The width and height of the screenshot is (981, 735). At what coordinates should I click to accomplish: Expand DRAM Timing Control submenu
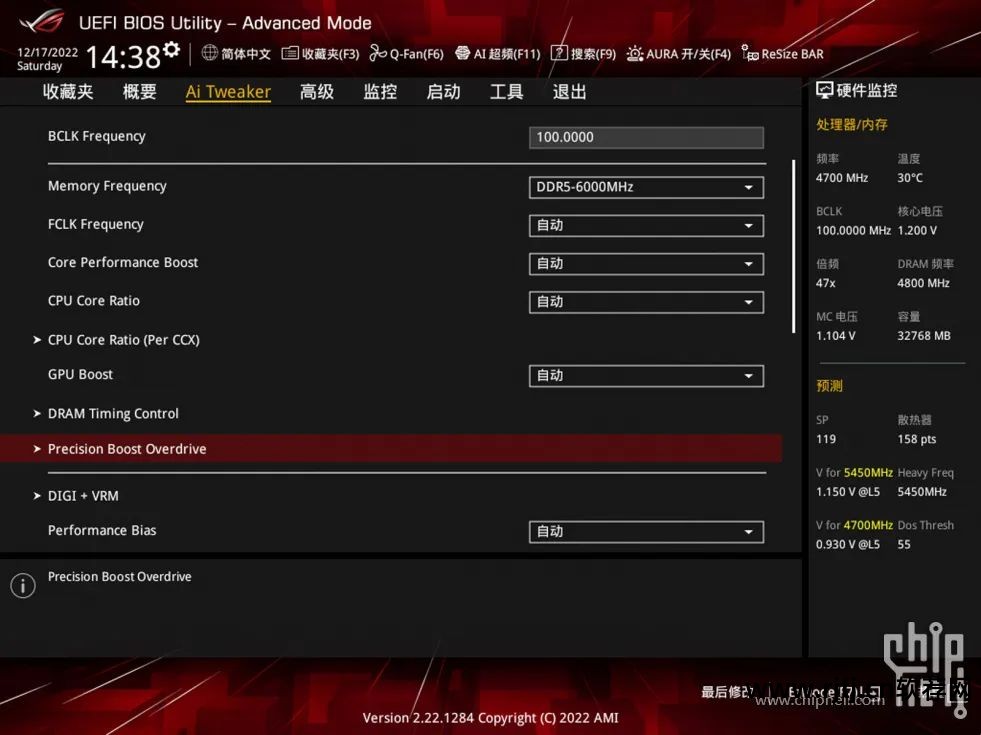(x=113, y=413)
